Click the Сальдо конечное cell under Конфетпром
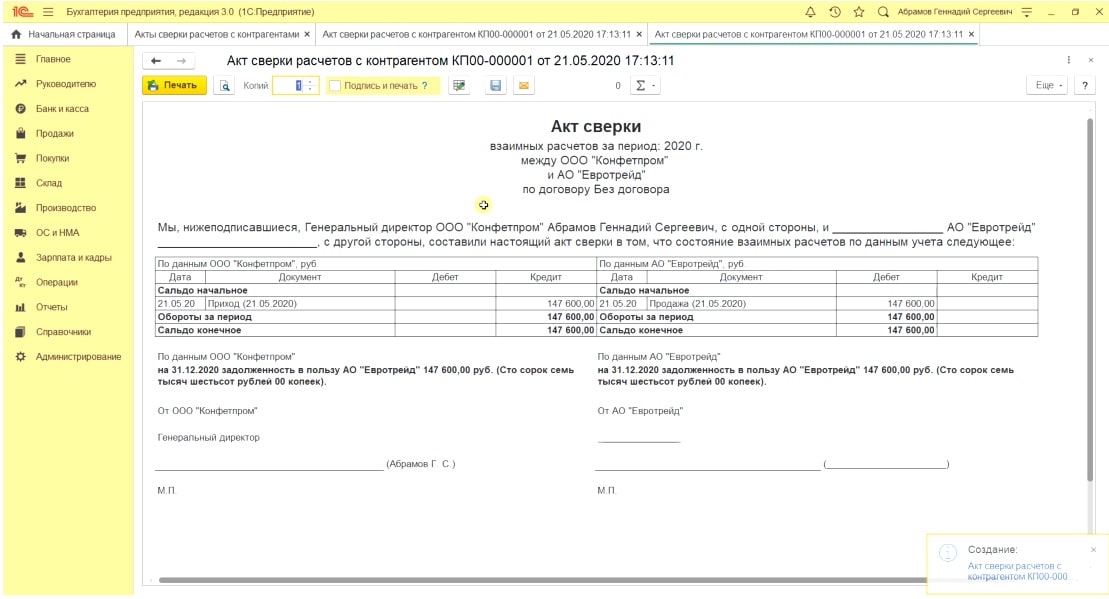Screen dimensions: 1109x599 click(x=275, y=330)
